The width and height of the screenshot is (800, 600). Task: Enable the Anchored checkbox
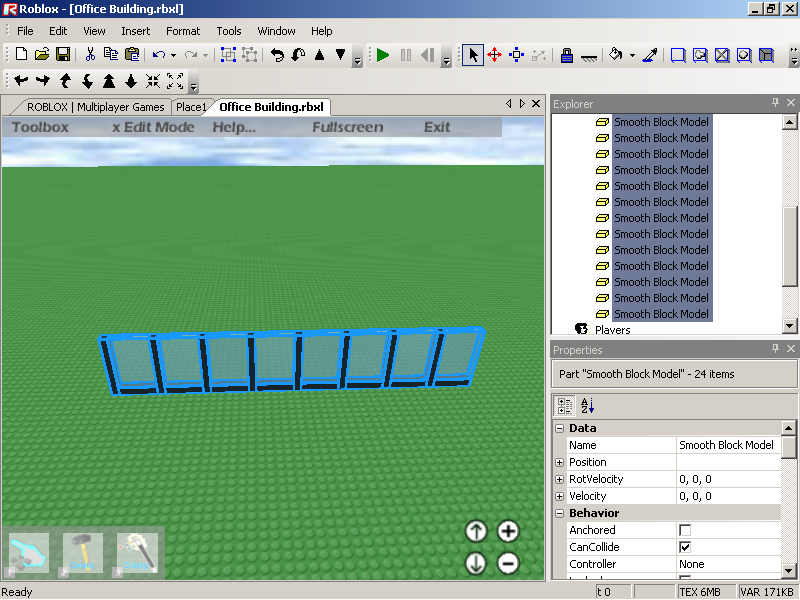click(x=685, y=530)
